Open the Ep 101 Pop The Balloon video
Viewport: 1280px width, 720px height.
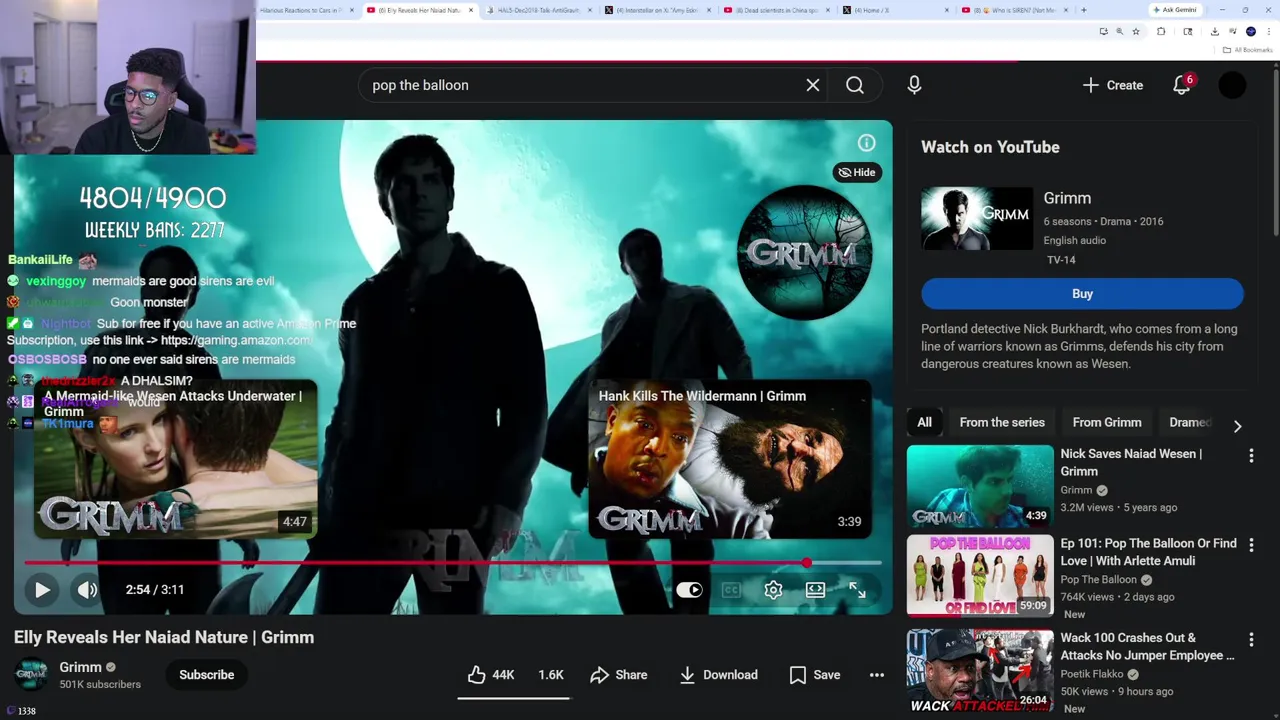980,575
